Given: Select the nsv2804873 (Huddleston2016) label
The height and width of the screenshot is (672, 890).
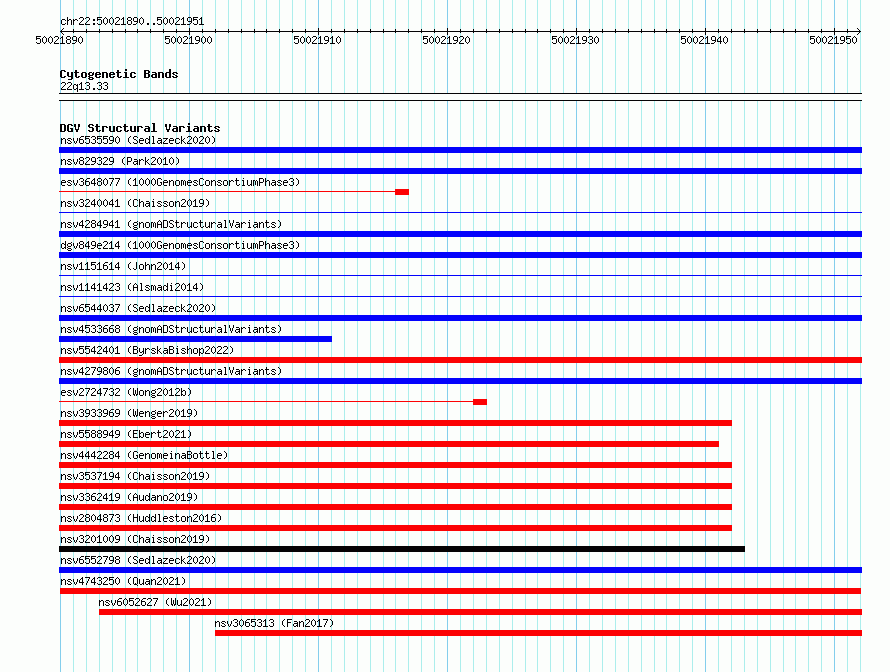Looking at the screenshot, I should (141, 518).
